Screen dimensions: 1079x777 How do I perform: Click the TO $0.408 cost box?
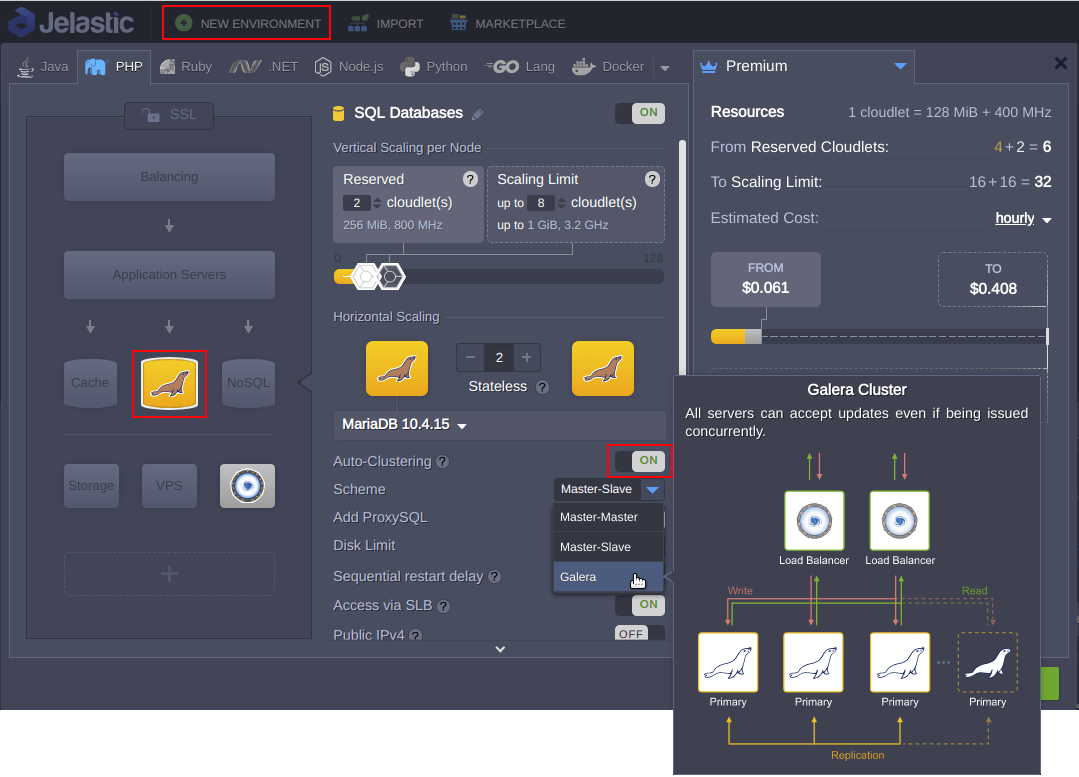coord(992,279)
